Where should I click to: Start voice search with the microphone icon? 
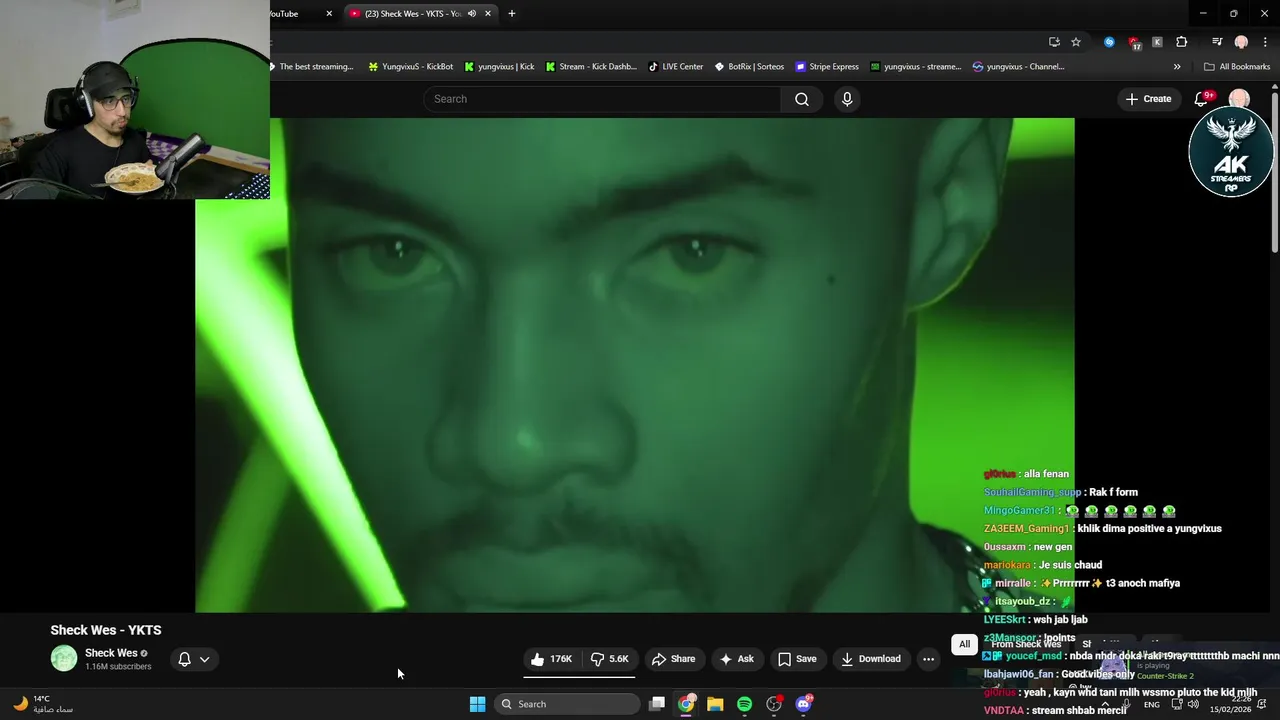click(x=847, y=99)
